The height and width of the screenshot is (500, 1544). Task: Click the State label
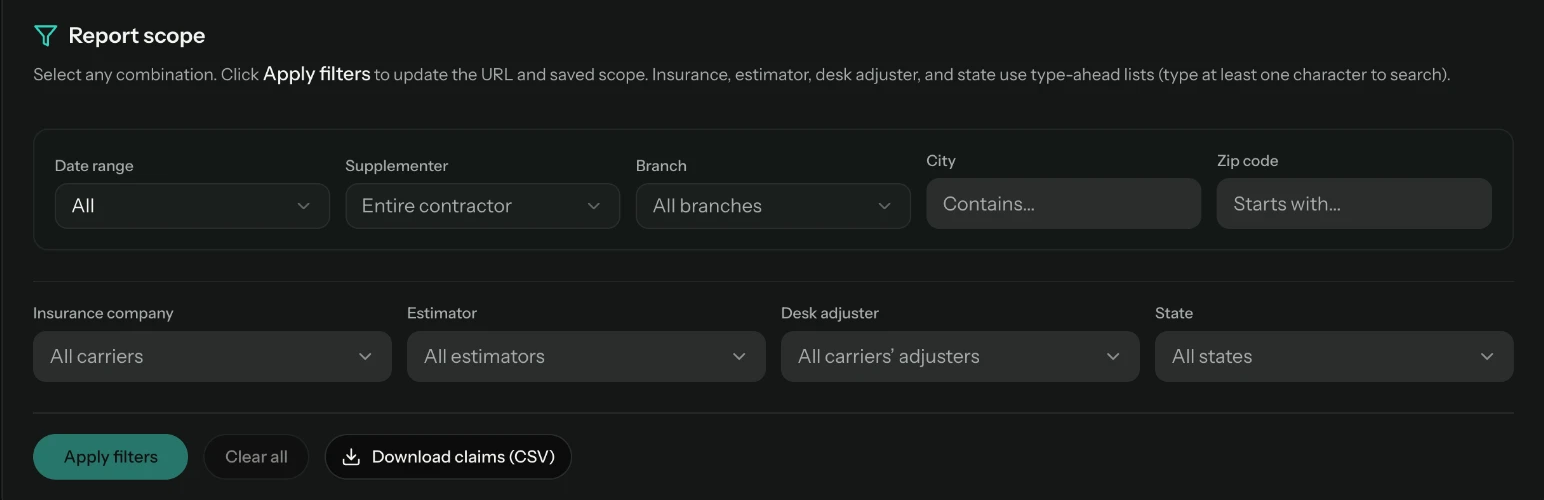tap(1174, 313)
